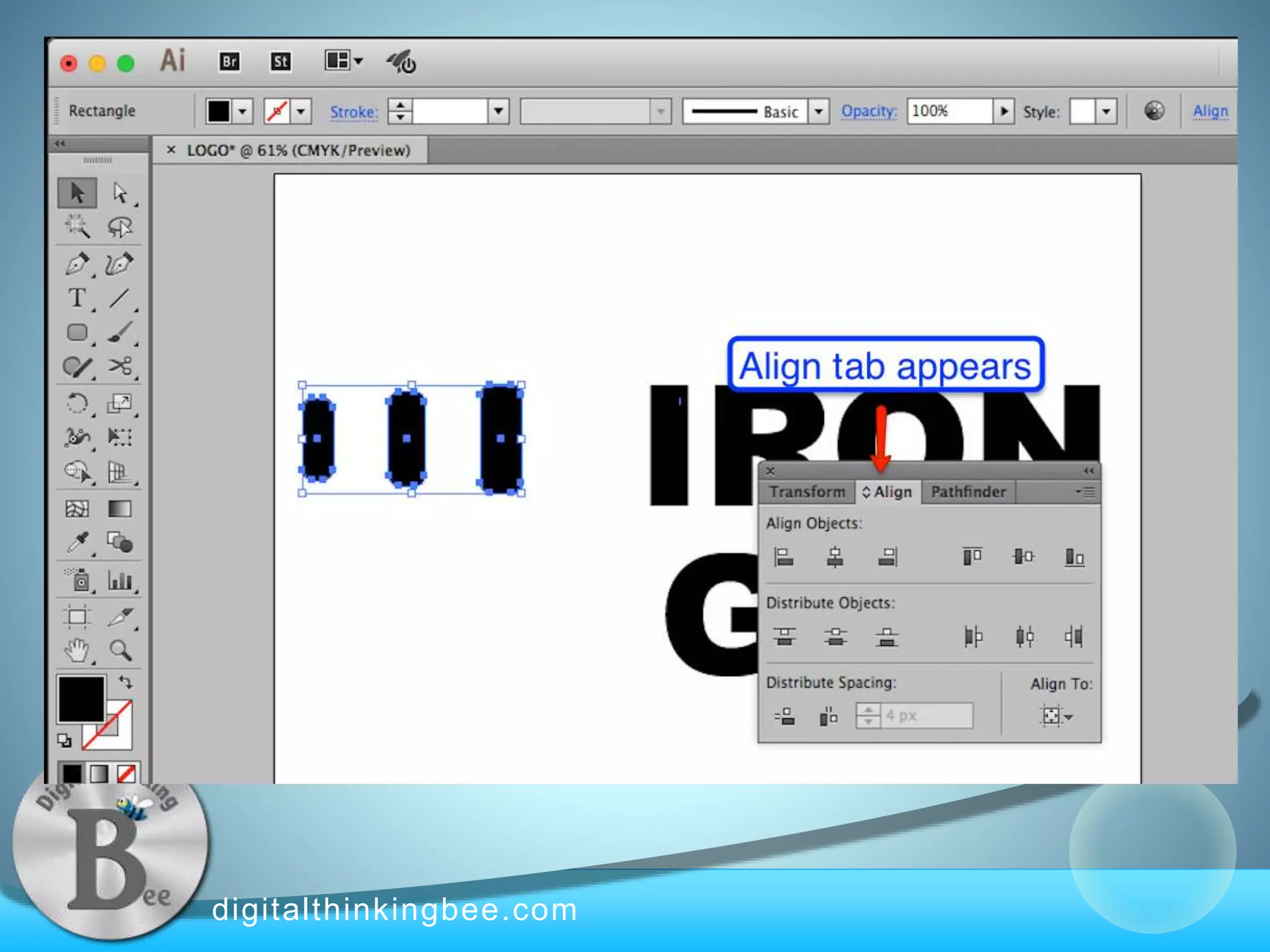Image resolution: width=1270 pixels, height=952 pixels.
Task: Swap fill and stroke colors
Action: (x=126, y=682)
